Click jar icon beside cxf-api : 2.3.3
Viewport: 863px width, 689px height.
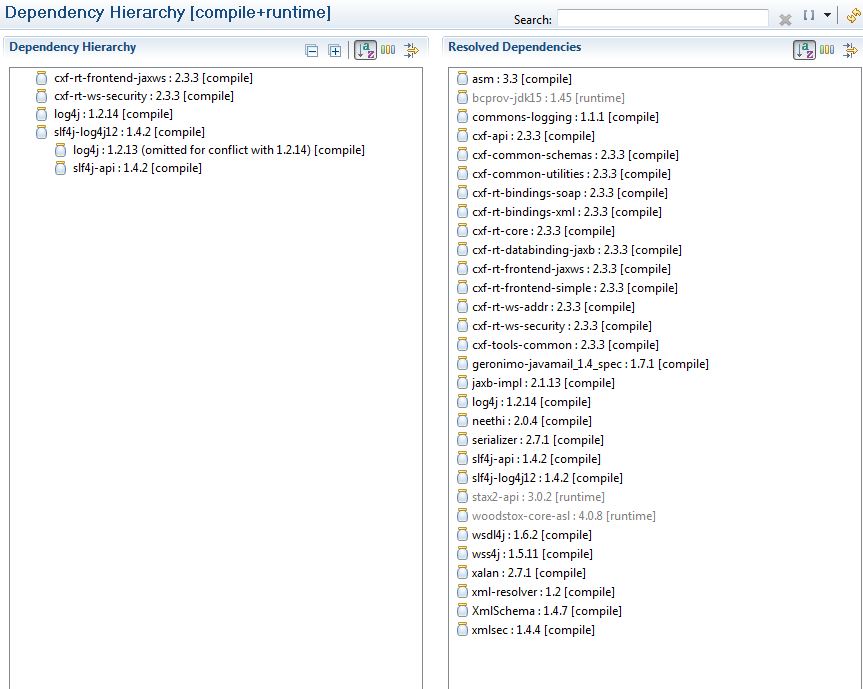(x=462, y=136)
